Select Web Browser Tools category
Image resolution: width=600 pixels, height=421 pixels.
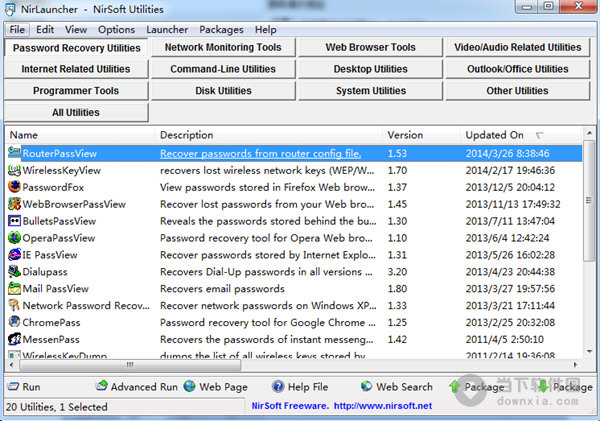370,47
